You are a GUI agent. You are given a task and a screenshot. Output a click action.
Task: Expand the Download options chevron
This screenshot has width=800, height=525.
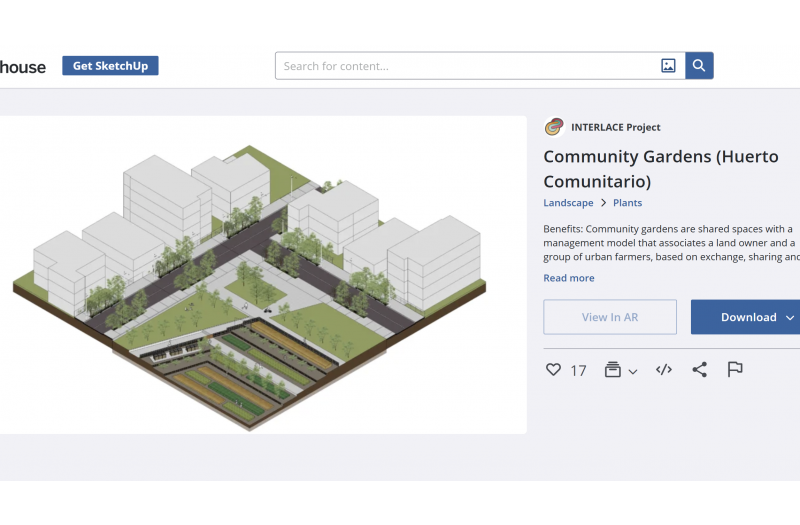(x=790, y=317)
